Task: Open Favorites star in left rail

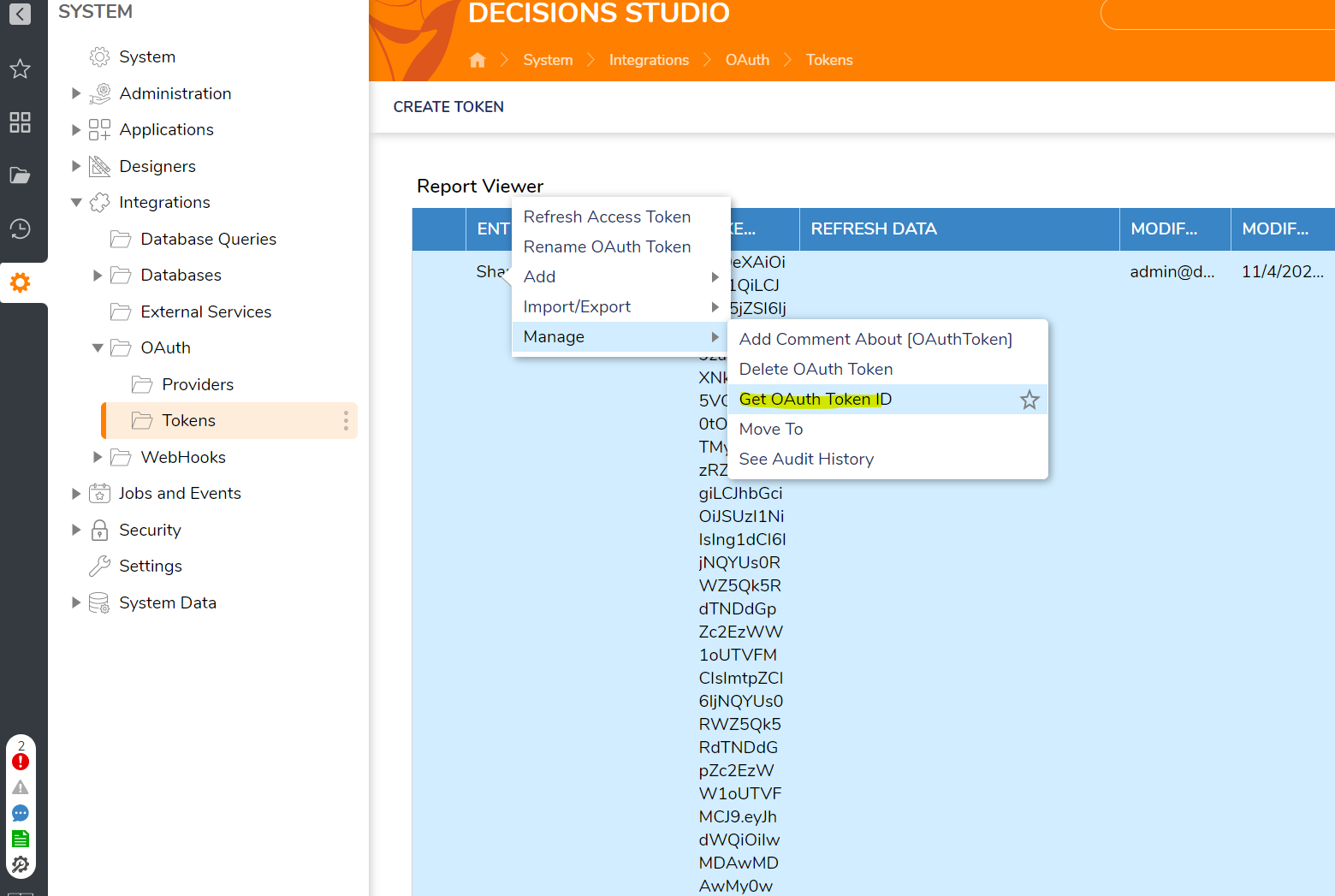Action: tap(20, 68)
